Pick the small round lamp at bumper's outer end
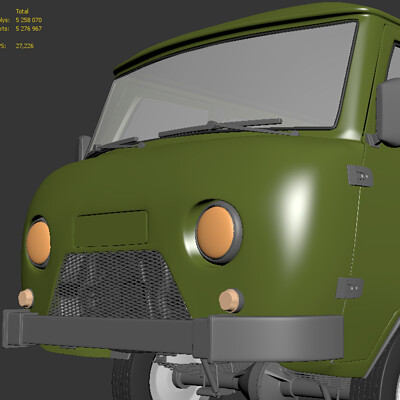This screenshot has width=400, height=400. (26, 298)
